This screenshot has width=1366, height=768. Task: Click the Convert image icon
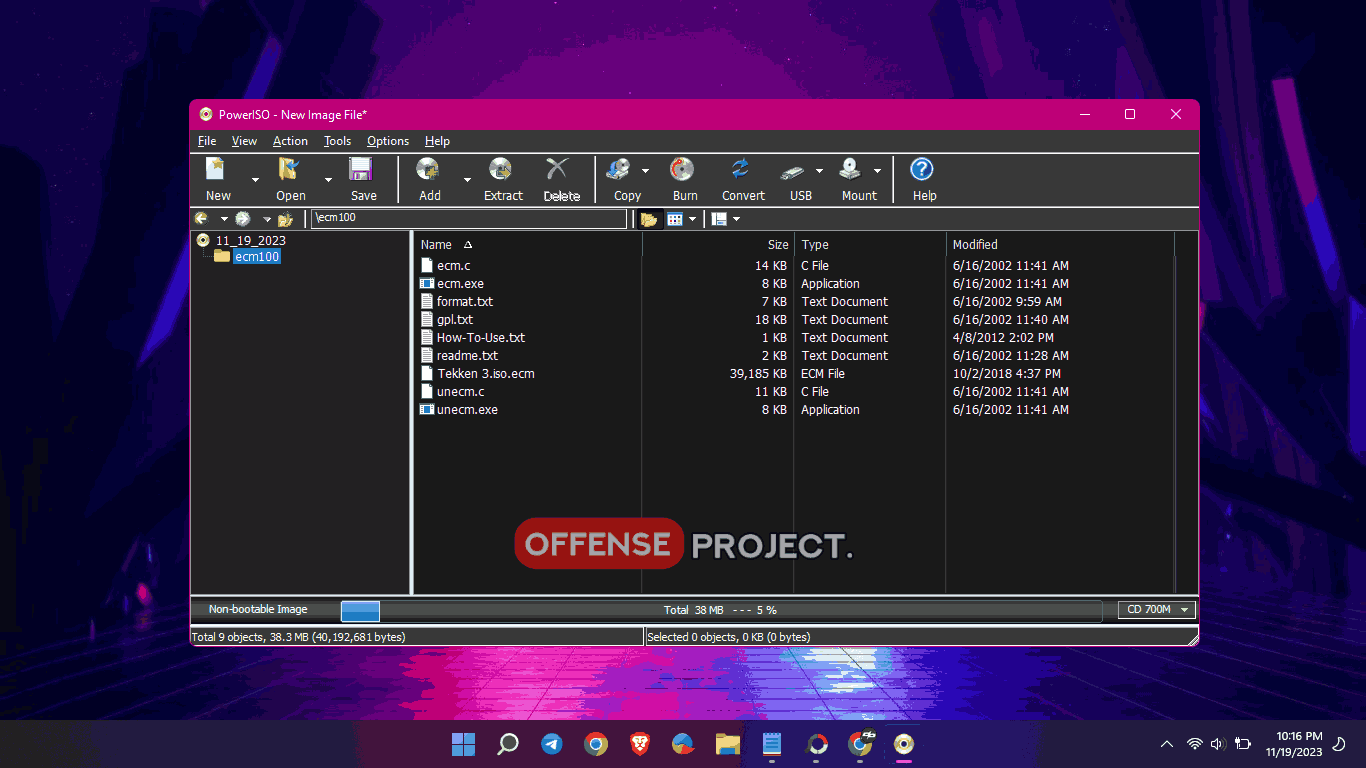click(741, 169)
